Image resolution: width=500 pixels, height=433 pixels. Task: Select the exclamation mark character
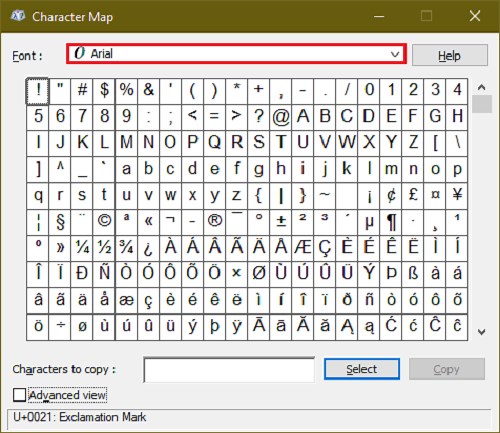click(38, 91)
